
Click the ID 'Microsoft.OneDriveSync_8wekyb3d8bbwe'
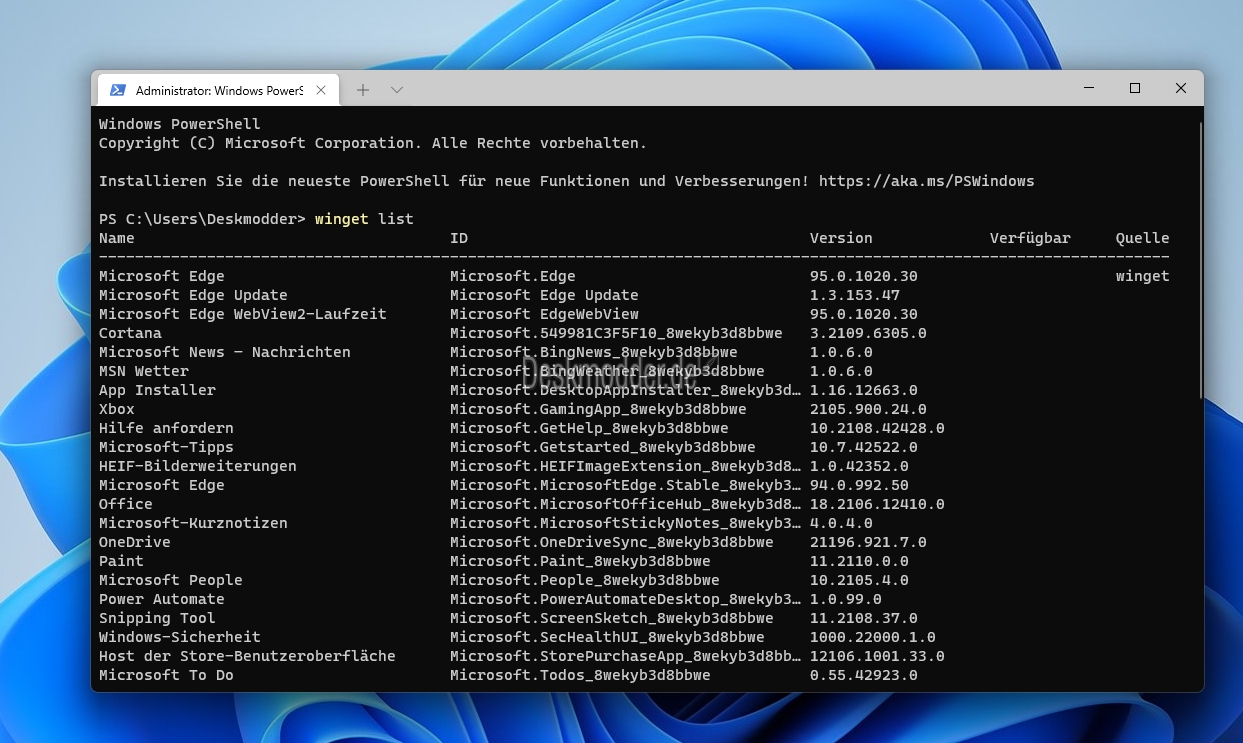pyautogui.click(x=612, y=542)
